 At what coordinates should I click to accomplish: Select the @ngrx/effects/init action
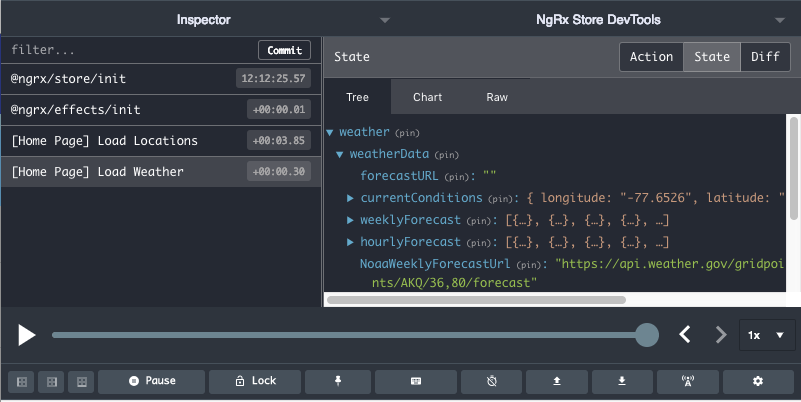[x=161, y=110]
